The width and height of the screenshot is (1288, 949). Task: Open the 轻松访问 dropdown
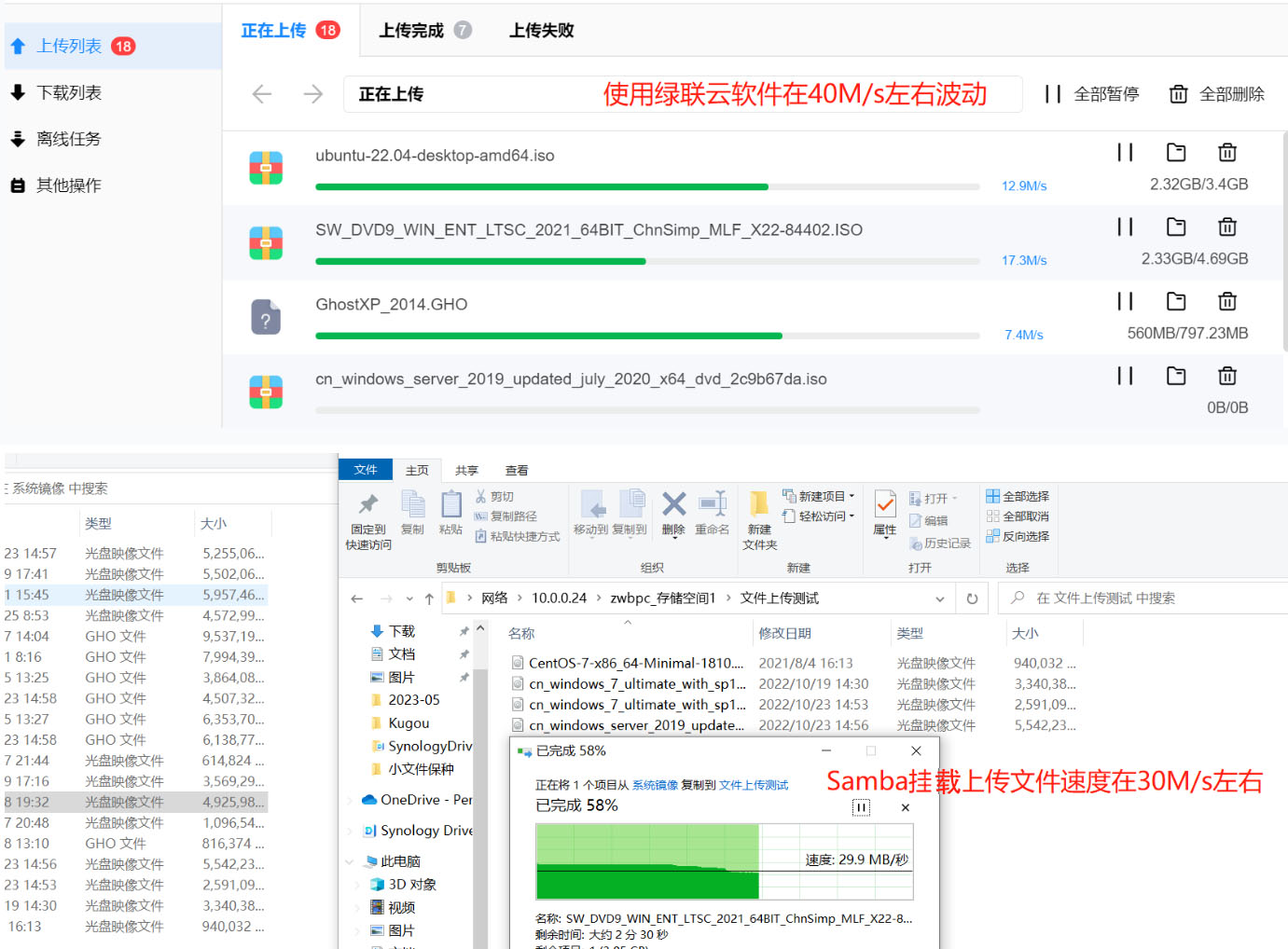[819, 516]
